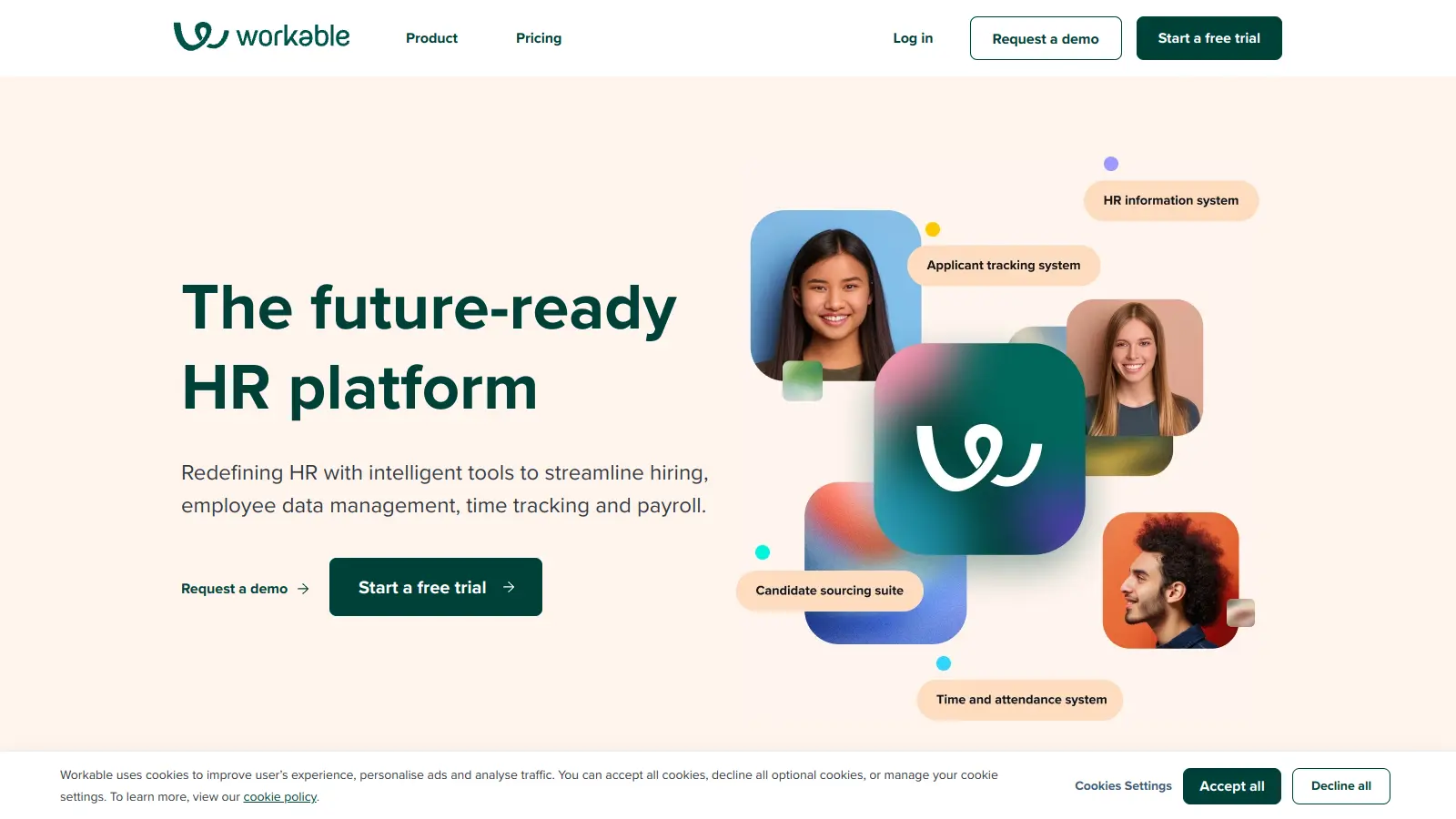Viewport: 1456px width, 819px height.
Task: Click the Log in link
Action: (913, 38)
